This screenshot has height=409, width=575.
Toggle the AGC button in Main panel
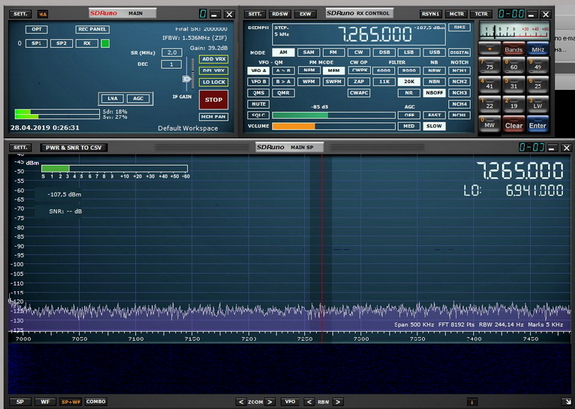coord(138,98)
